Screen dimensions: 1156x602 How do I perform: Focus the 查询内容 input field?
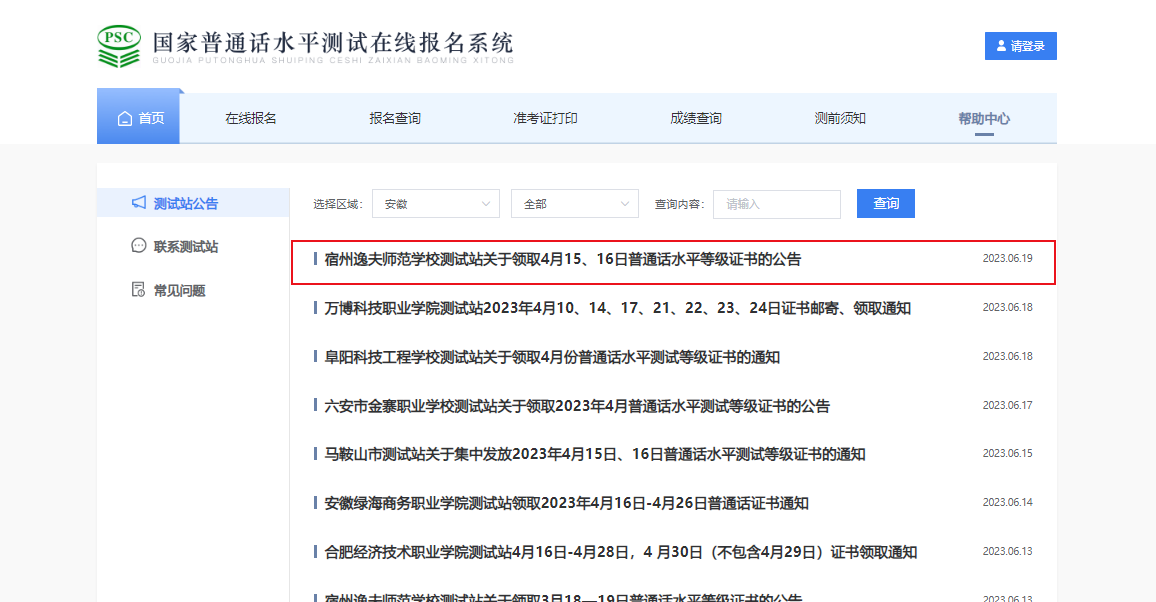[x=776, y=204]
